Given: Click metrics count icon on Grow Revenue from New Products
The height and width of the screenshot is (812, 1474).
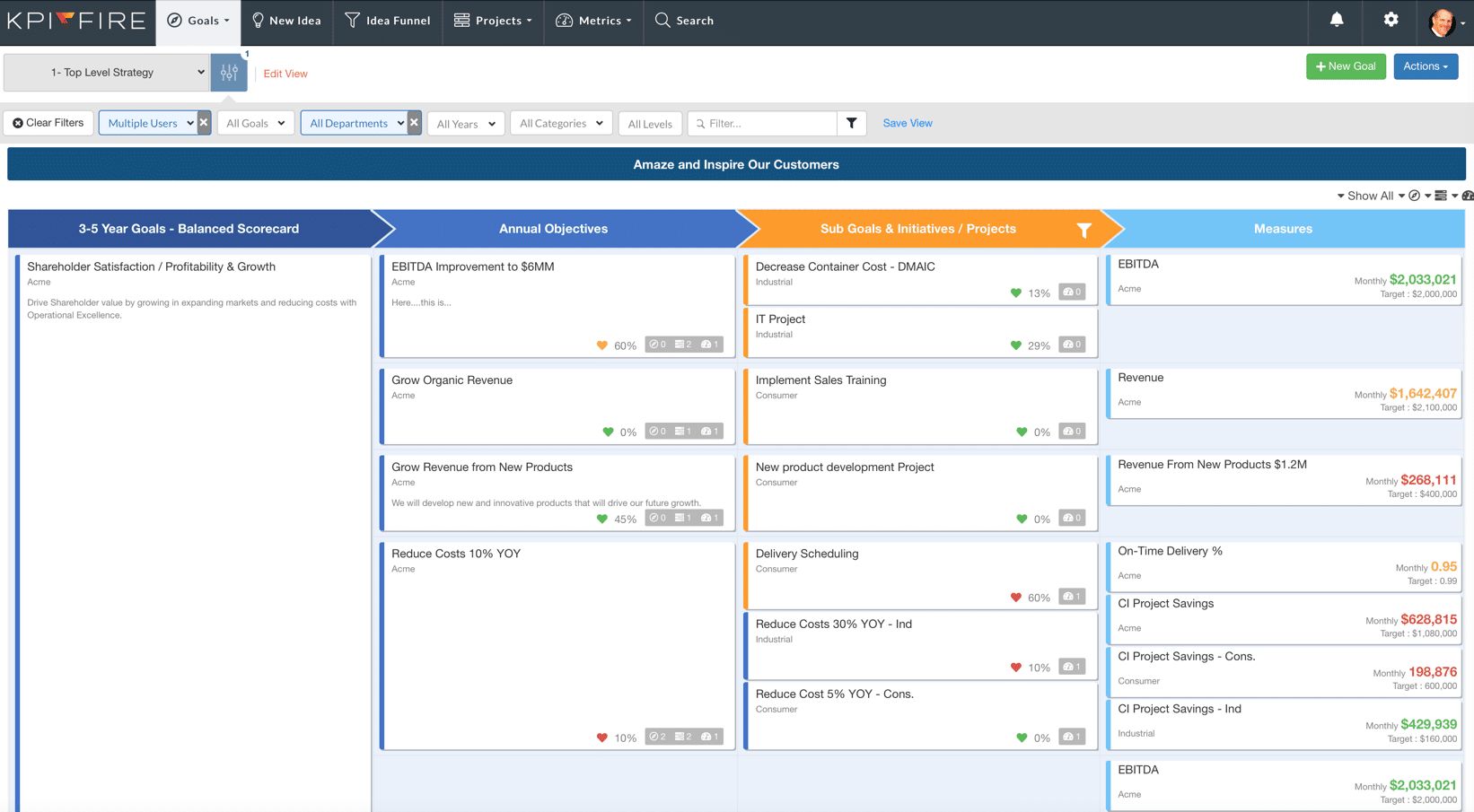Looking at the screenshot, I should click(x=710, y=518).
